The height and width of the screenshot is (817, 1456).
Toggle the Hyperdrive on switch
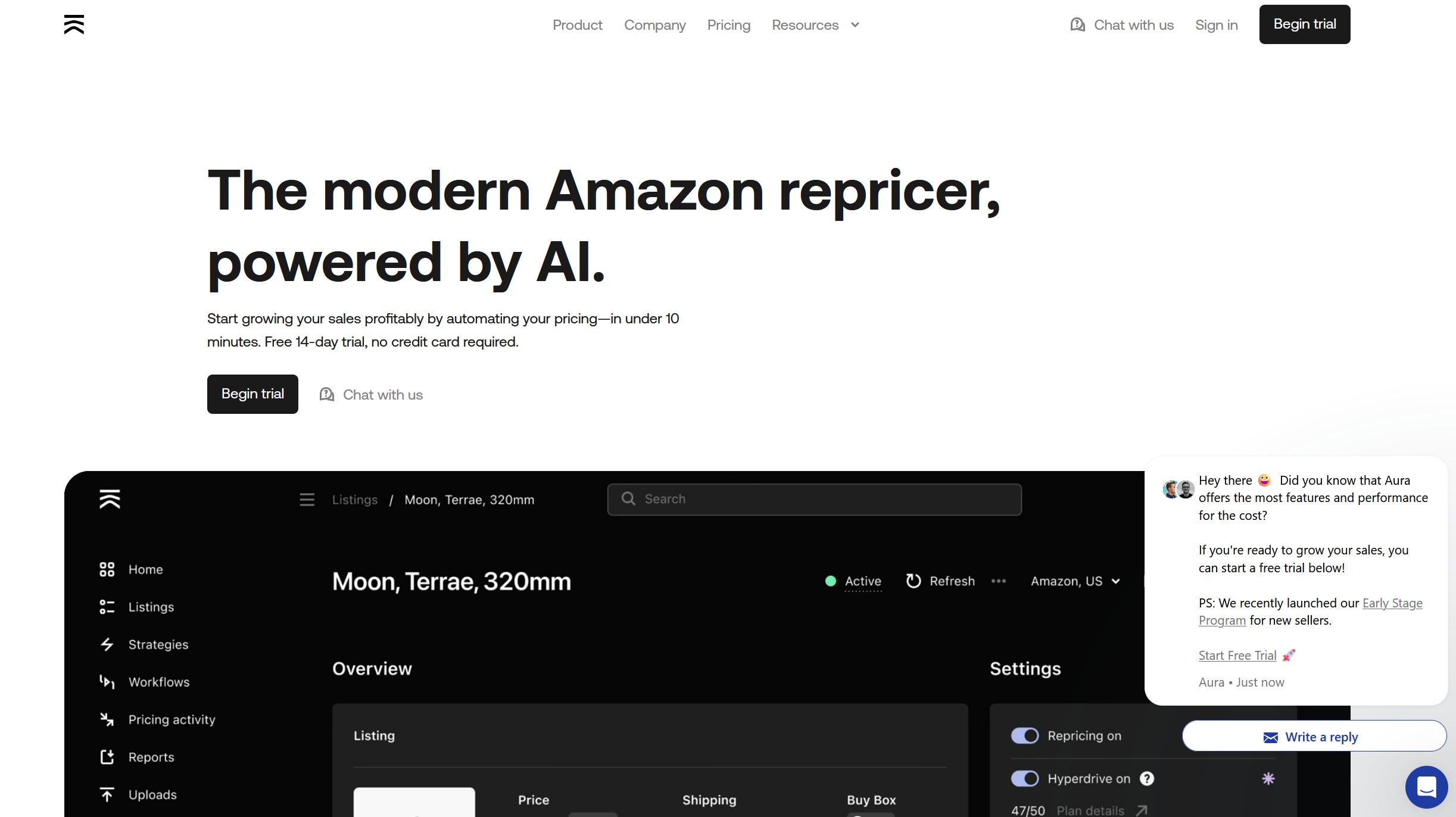point(1024,778)
